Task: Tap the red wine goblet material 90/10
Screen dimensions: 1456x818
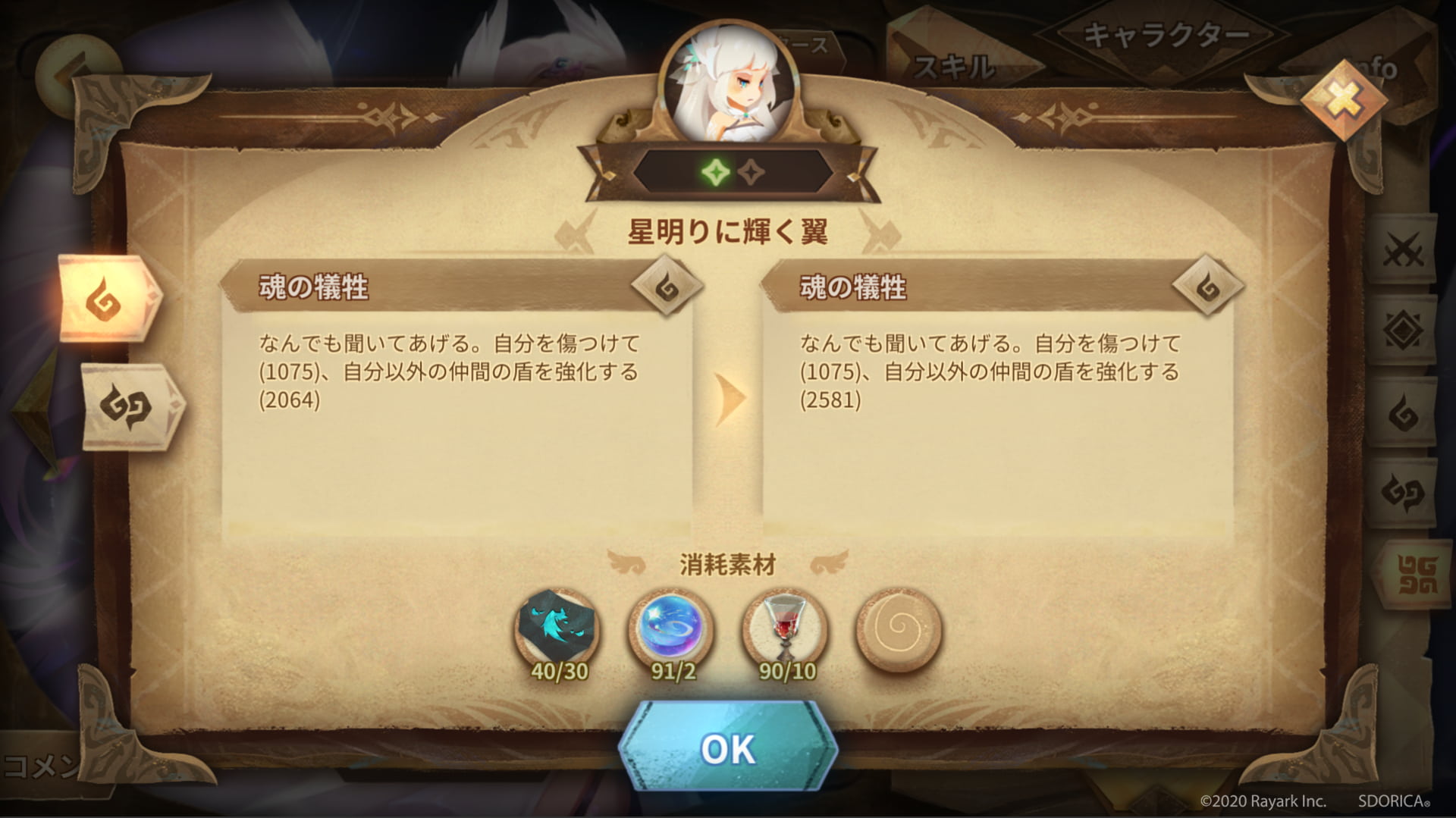Action: click(x=785, y=629)
